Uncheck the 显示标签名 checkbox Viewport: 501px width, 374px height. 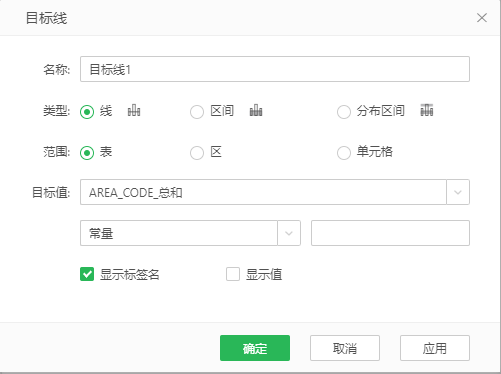tap(87, 274)
